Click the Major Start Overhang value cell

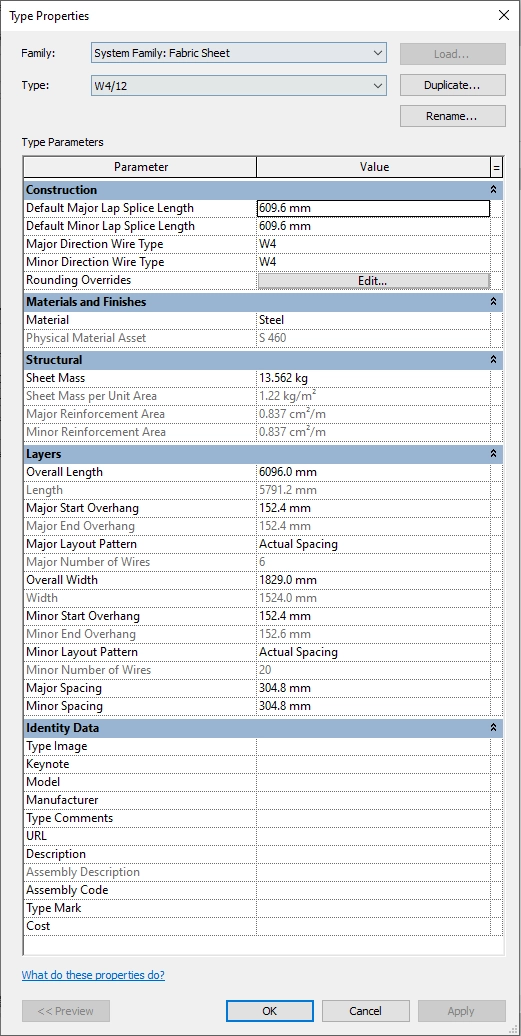tap(373, 508)
